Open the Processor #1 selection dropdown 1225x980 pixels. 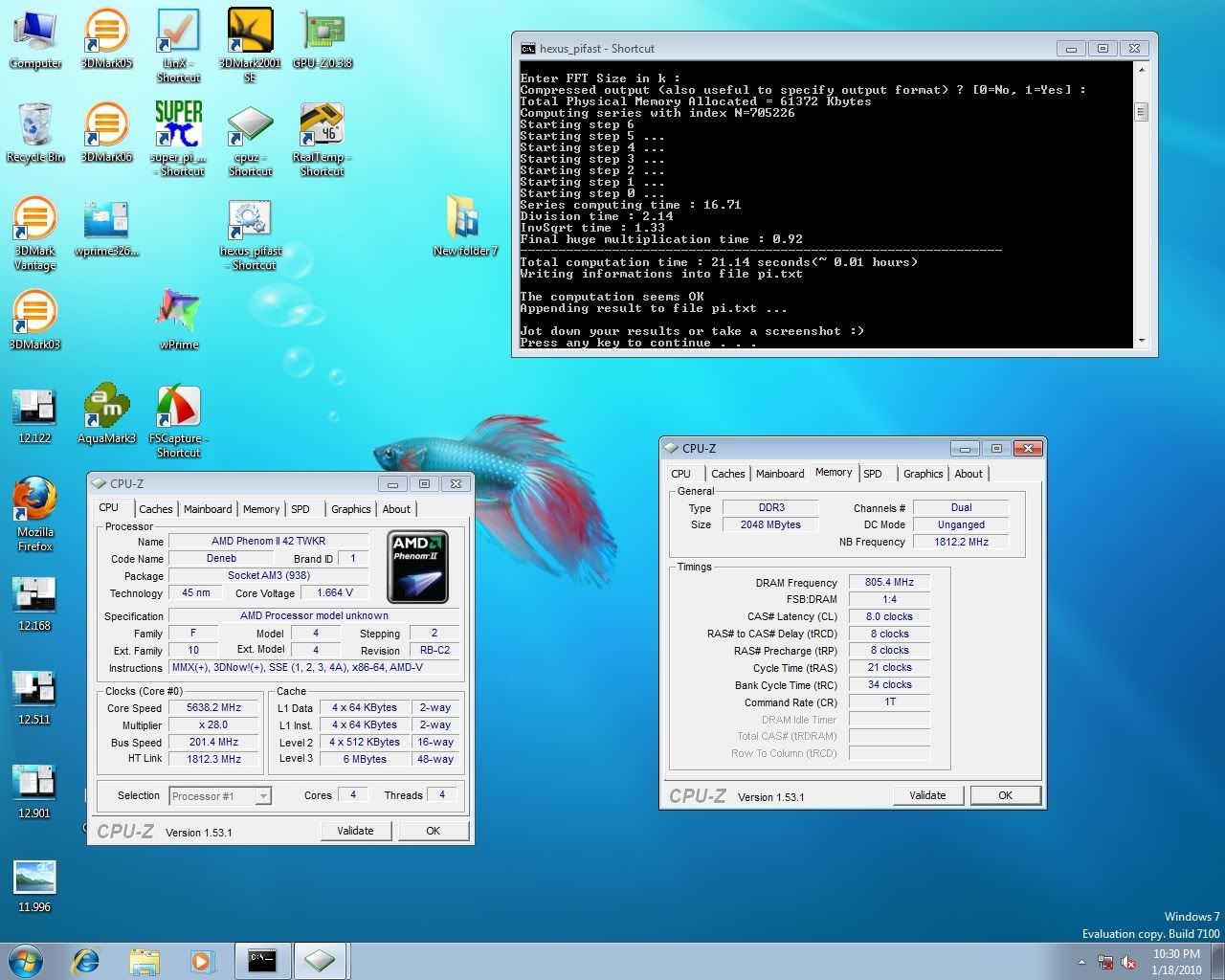click(x=220, y=795)
